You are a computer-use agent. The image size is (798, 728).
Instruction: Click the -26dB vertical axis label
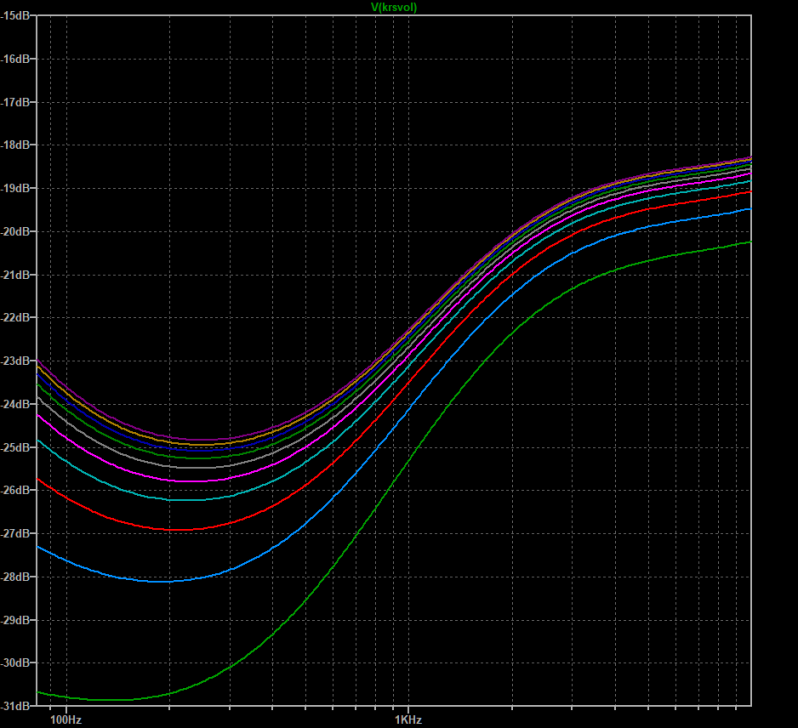click(x=20, y=490)
